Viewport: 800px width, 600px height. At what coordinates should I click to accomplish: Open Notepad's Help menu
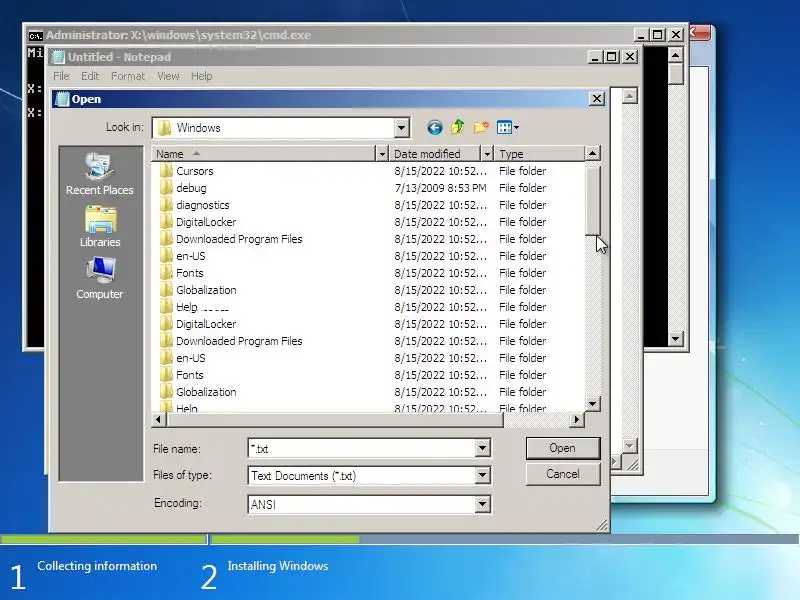coord(202,76)
